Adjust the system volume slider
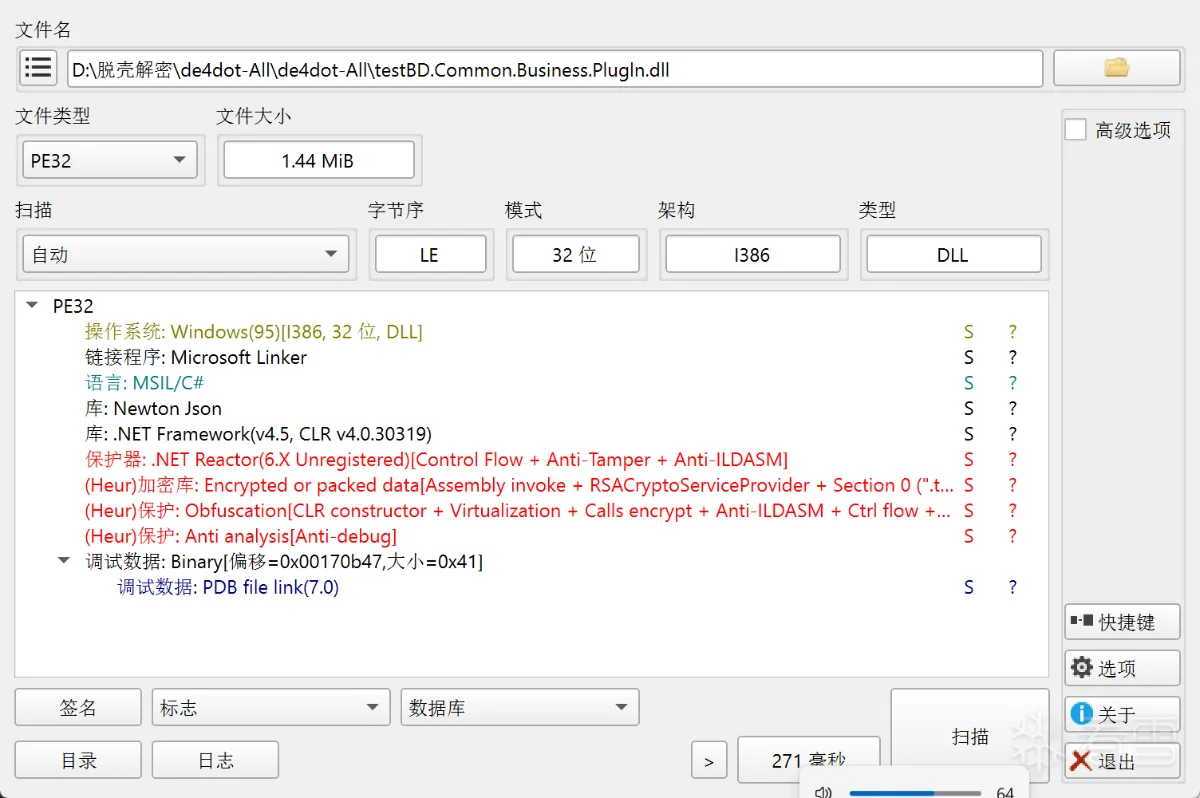 pyautogui.click(x=915, y=793)
